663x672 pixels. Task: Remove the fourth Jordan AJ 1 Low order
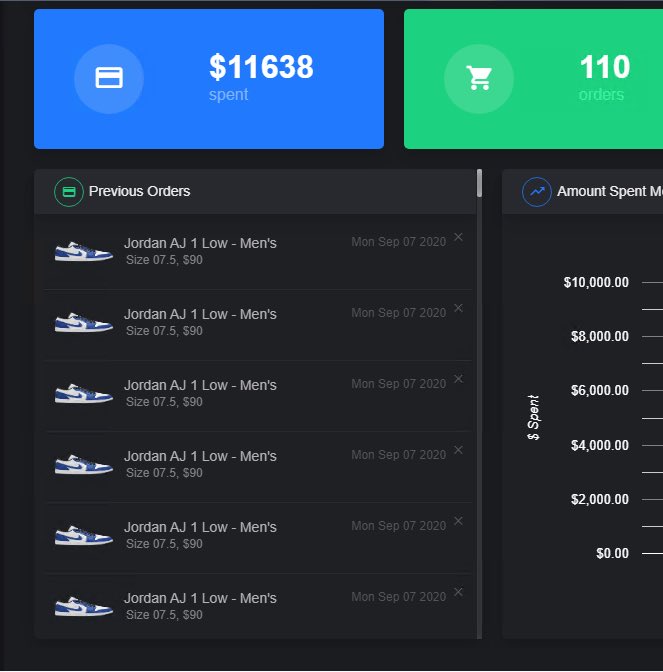click(x=458, y=450)
